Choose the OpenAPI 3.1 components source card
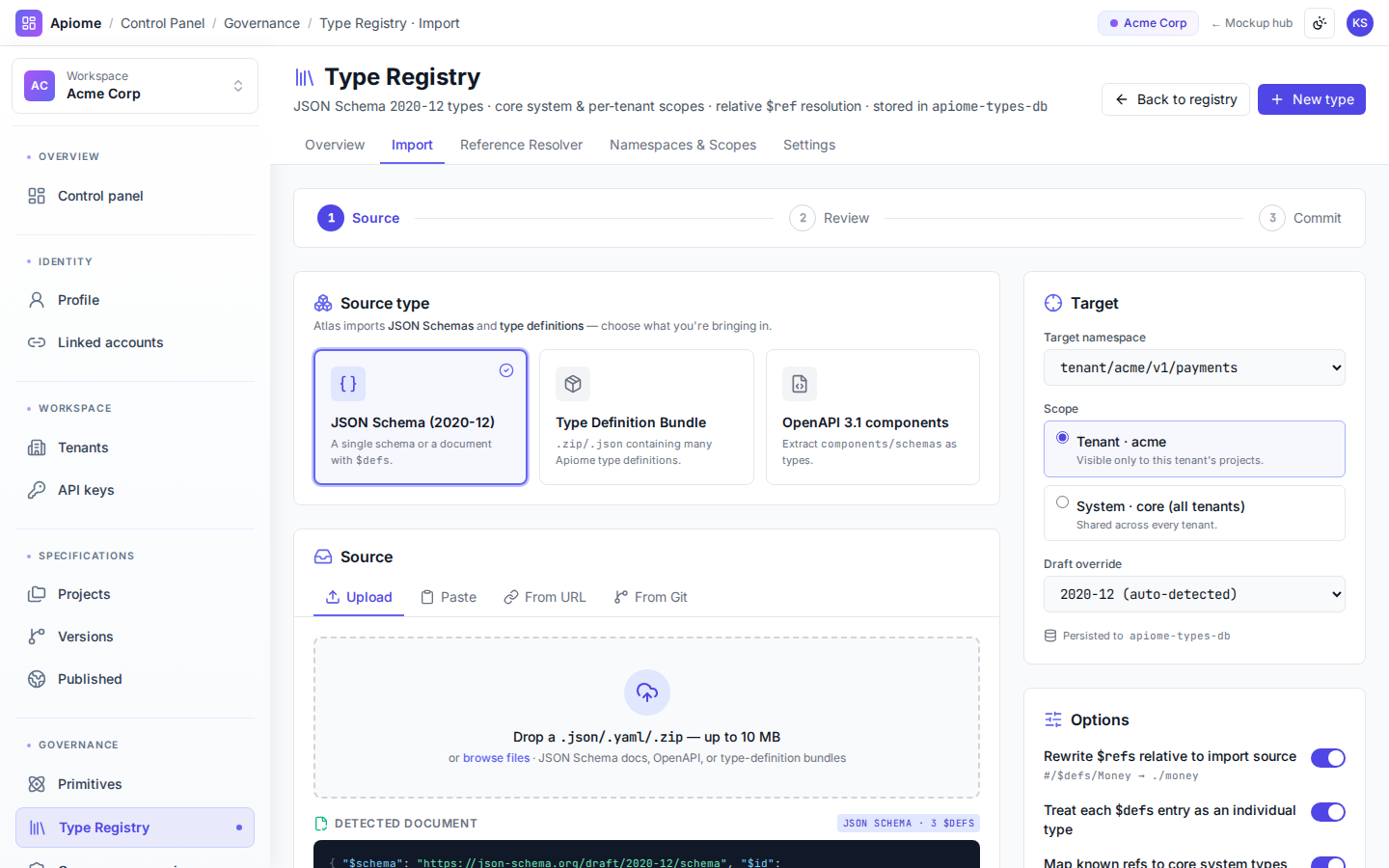This screenshot has height=868, width=1389. coord(873,417)
